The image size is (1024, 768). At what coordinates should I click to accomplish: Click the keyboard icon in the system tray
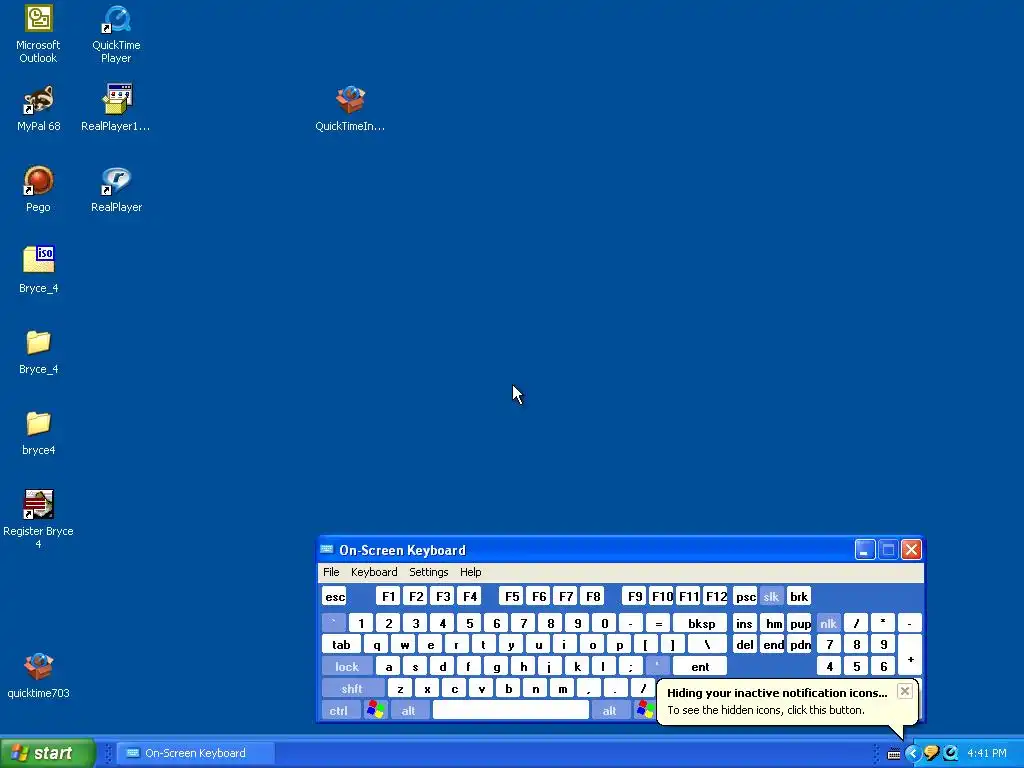pos(894,754)
